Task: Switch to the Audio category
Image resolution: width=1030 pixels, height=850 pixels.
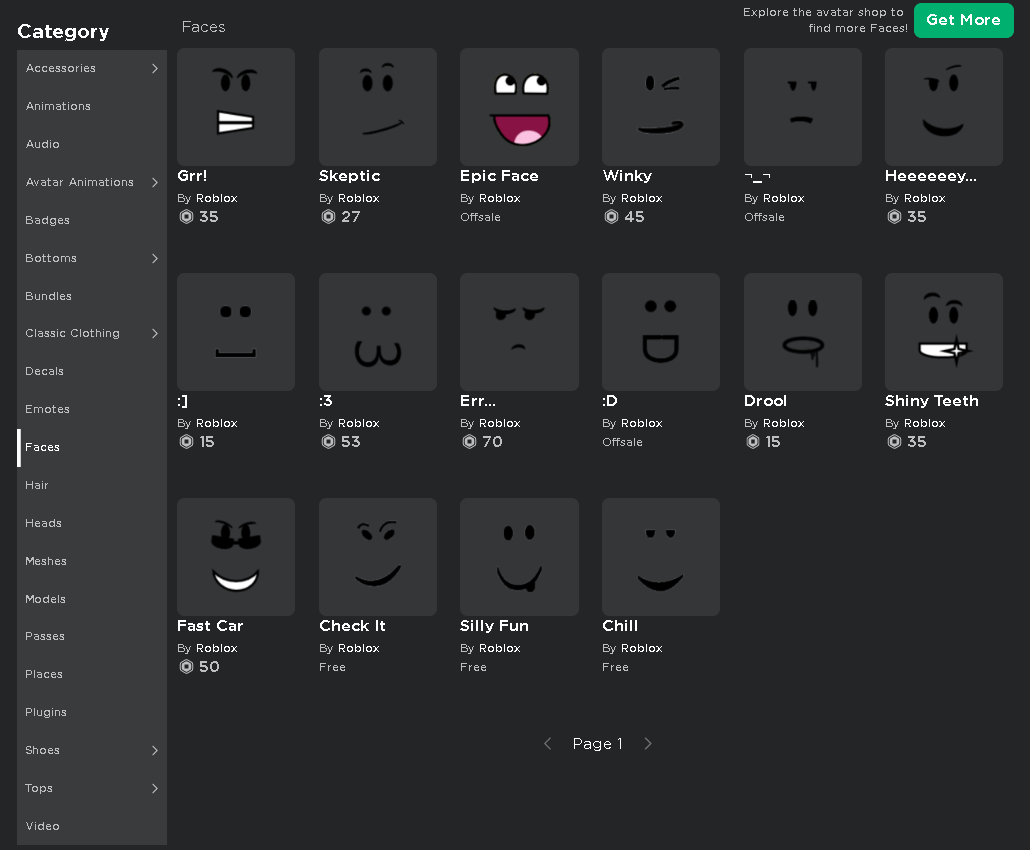Action: (x=92, y=145)
